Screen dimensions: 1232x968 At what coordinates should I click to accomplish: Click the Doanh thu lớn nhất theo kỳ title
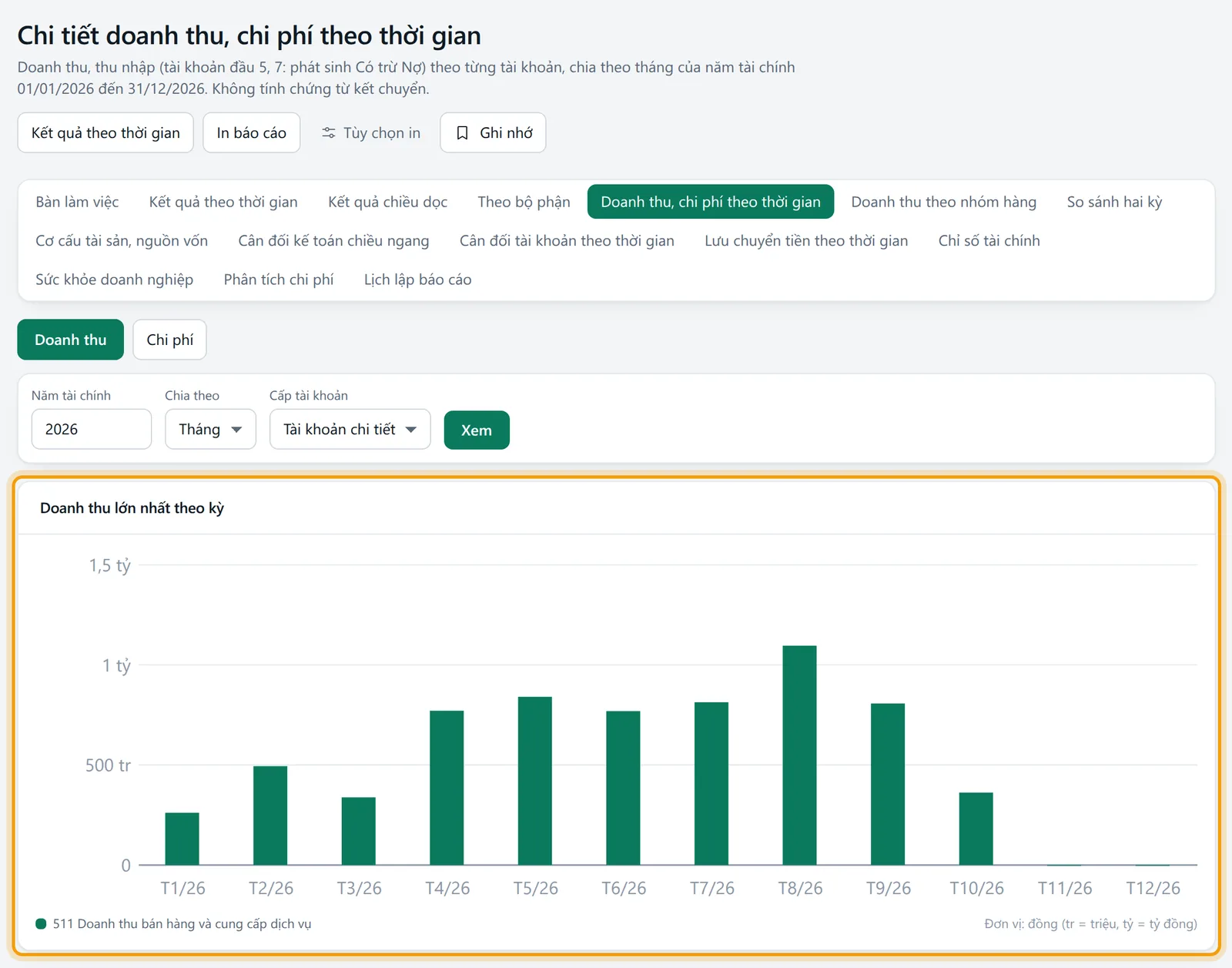132,507
